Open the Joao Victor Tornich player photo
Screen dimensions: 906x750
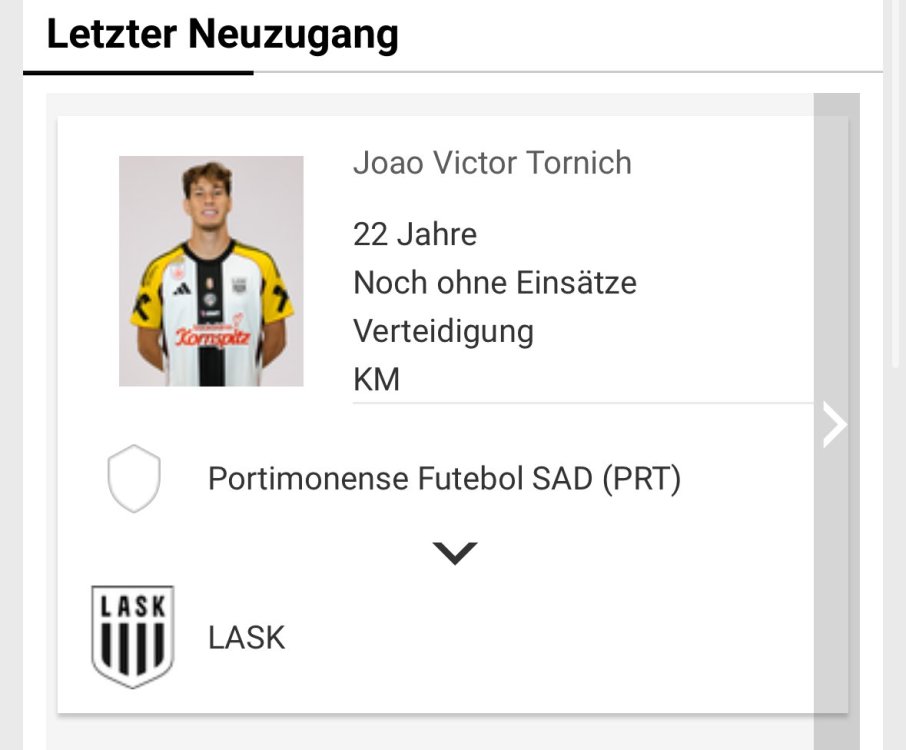(x=211, y=271)
